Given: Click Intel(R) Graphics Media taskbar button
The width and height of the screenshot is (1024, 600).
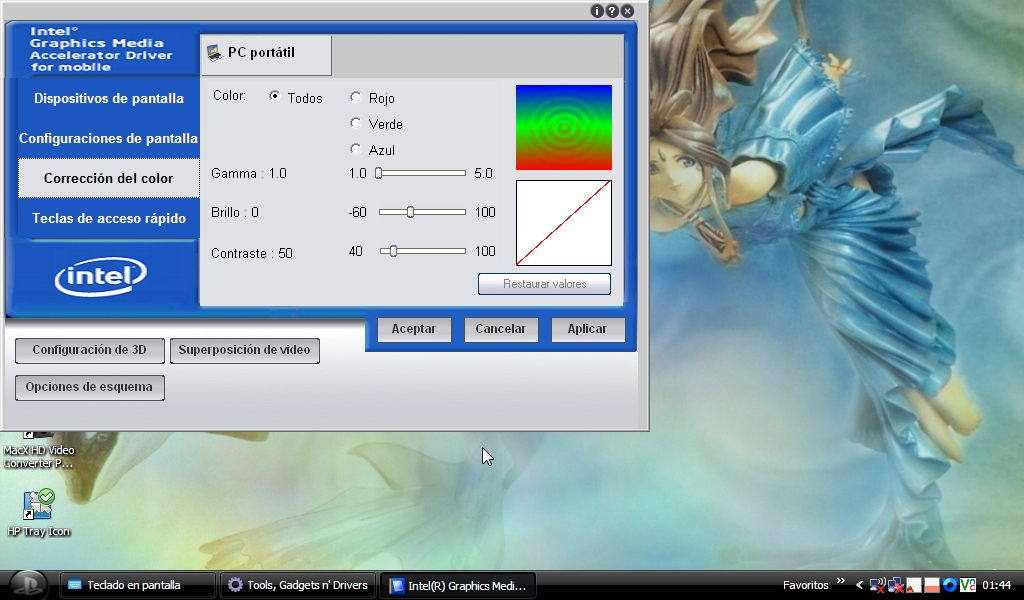Looking at the screenshot, I should click(458, 585).
